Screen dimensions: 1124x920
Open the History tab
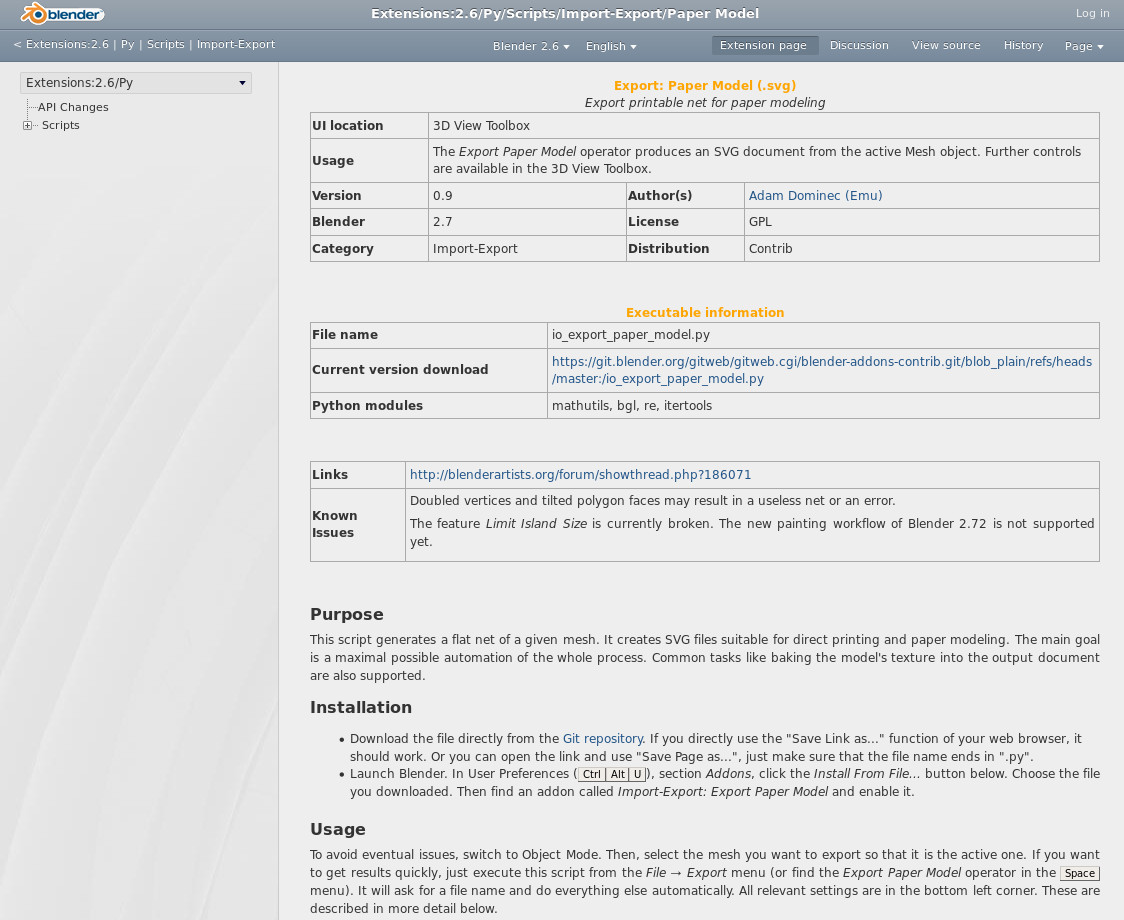(x=1023, y=45)
